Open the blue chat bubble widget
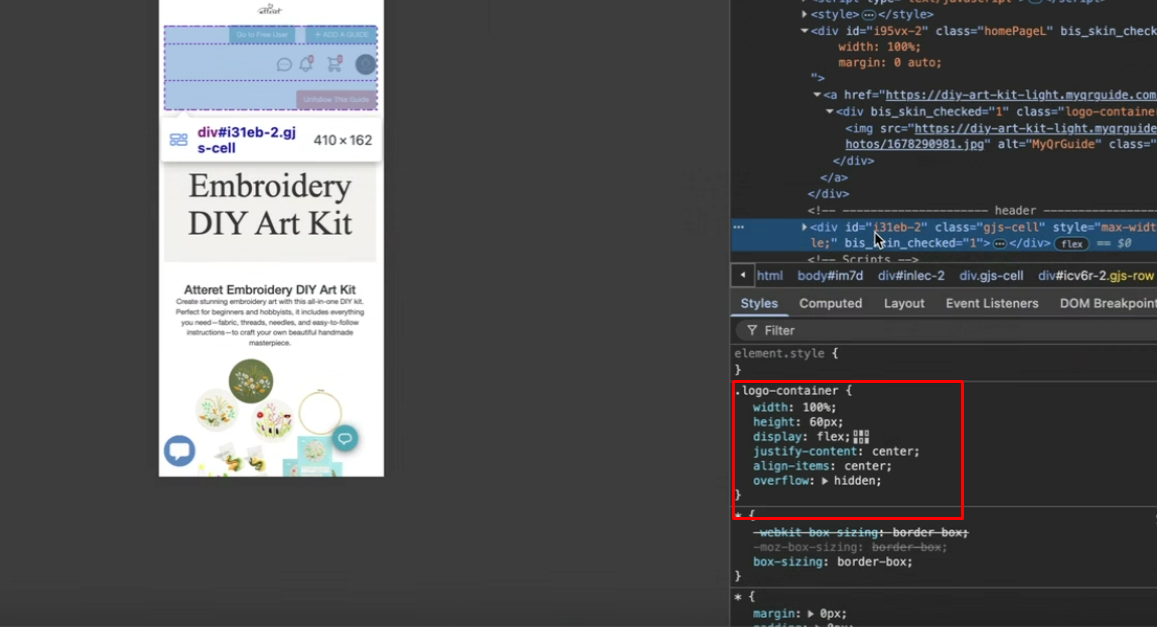 [x=179, y=451]
